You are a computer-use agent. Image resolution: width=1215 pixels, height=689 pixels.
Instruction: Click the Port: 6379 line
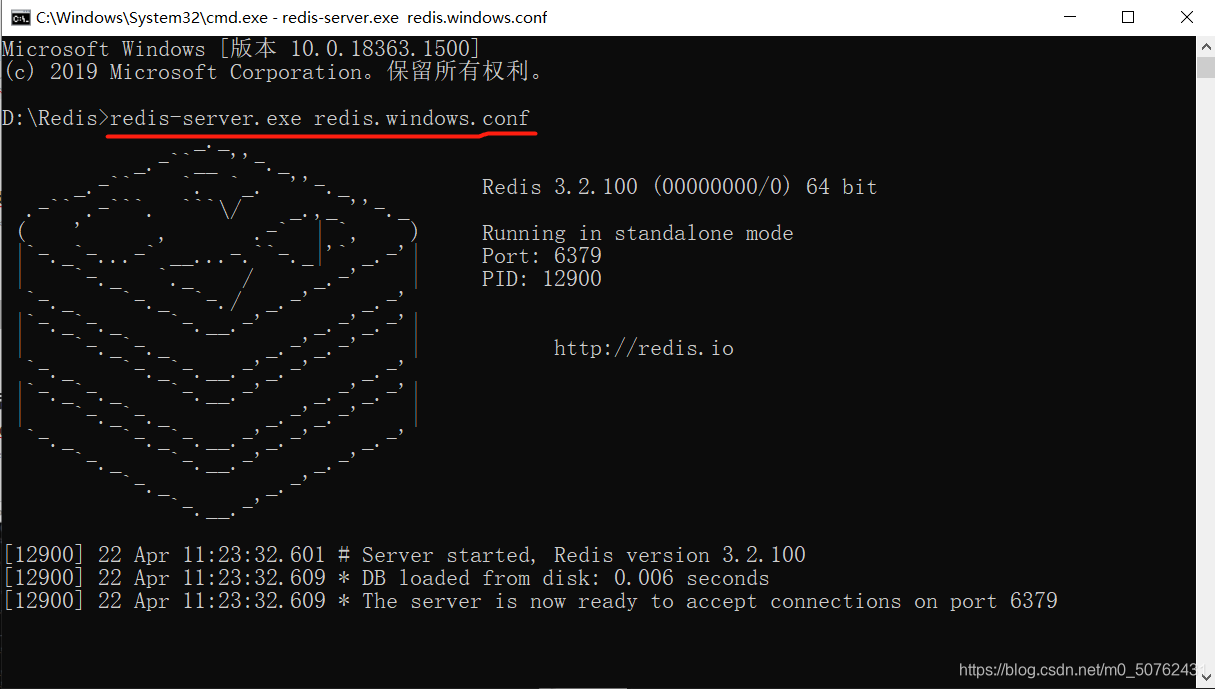[x=542, y=256]
